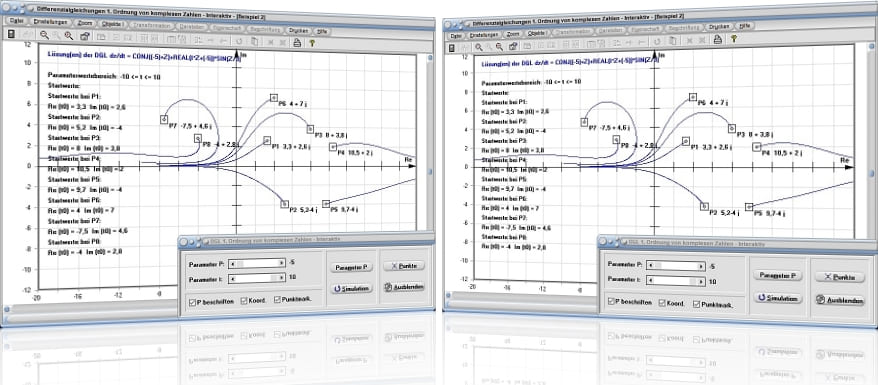The height and width of the screenshot is (385, 878).
Task: Toggle 'Punktmark.' checkbox in right dialog
Action: pos(697,304)
